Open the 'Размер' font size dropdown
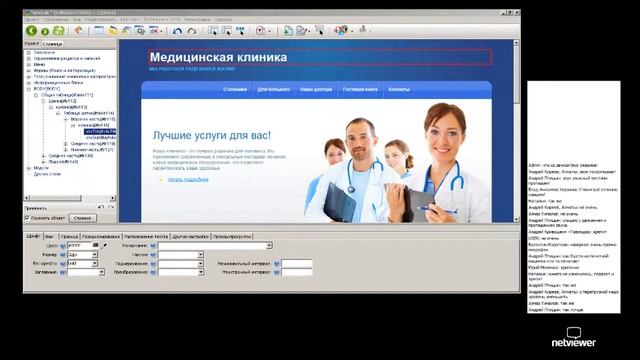Screen dimensions: 640x360 click(95, 255)
